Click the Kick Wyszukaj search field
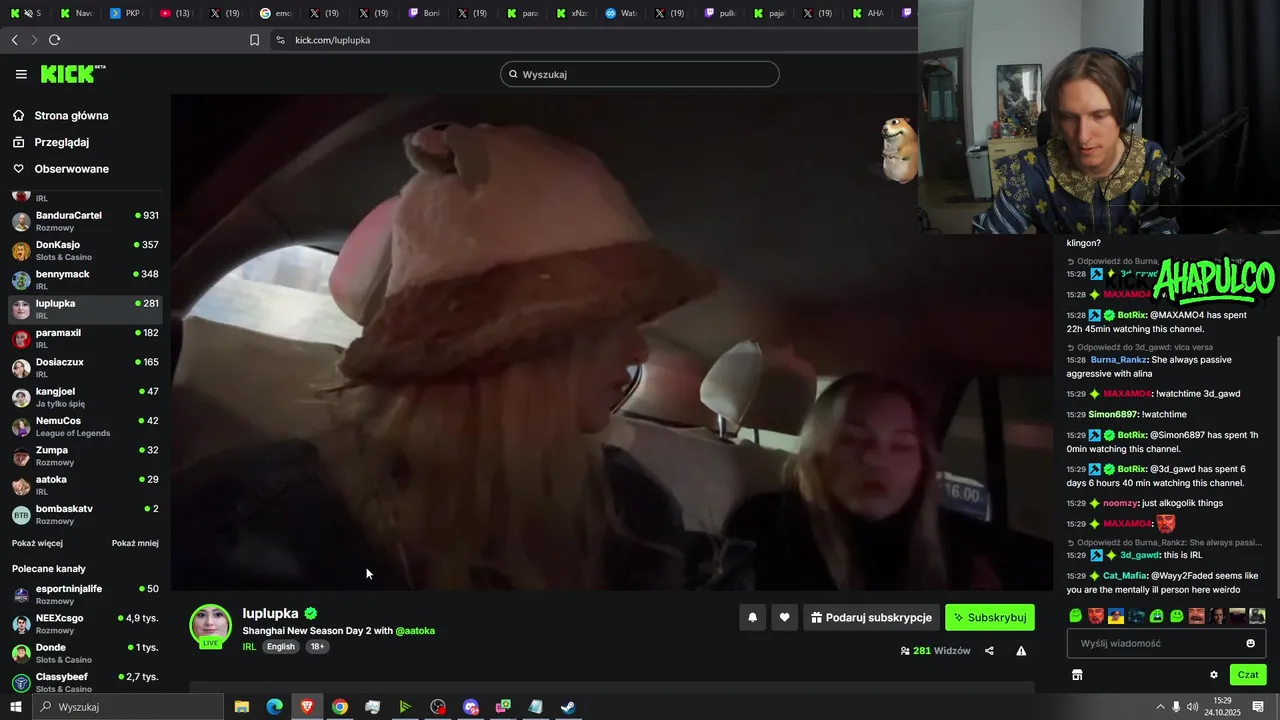 [x=640, y=74]
